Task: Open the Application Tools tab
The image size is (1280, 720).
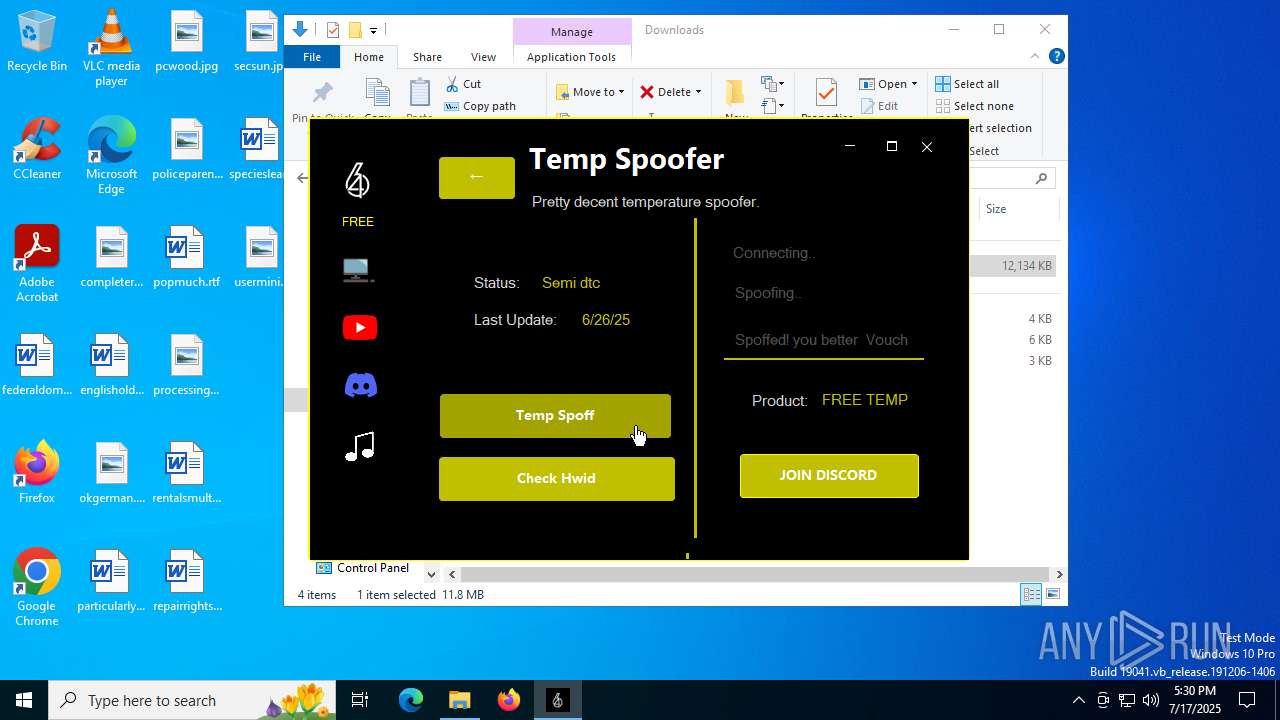Action: point(571,57)
